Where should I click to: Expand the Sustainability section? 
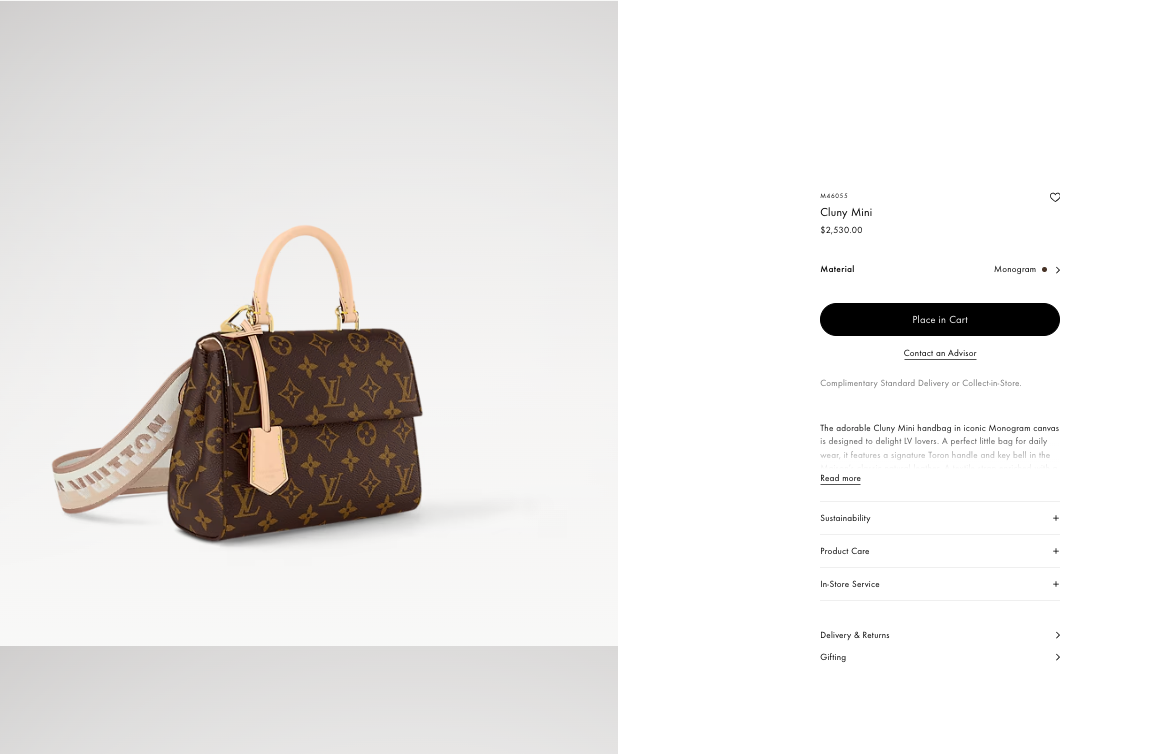pos(940,518)
